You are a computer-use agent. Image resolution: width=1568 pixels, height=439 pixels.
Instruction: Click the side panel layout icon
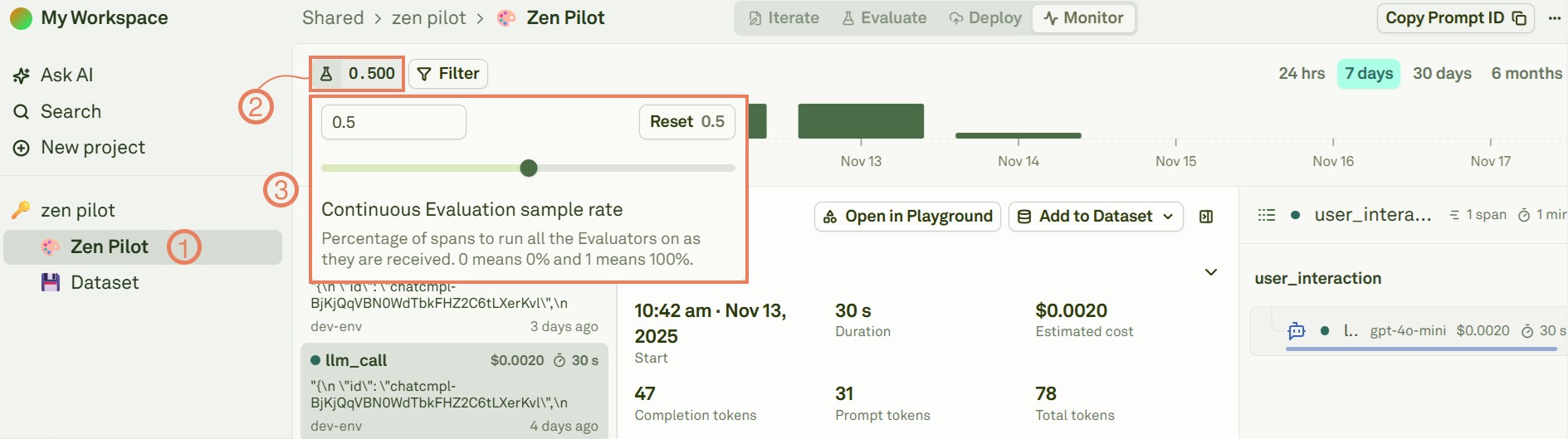click(1206, 217)
